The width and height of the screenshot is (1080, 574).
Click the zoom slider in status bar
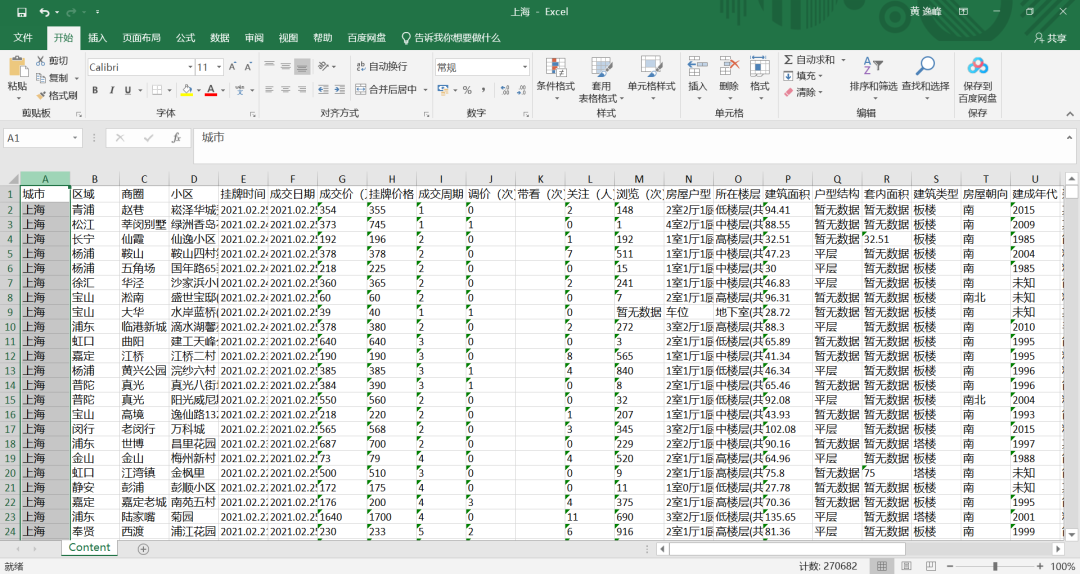coord(995,566)
